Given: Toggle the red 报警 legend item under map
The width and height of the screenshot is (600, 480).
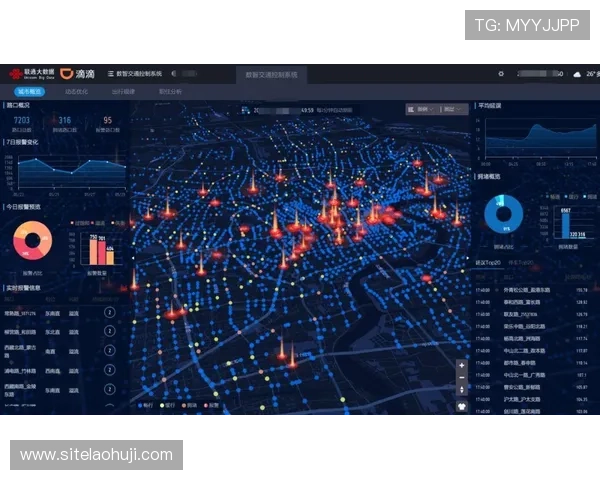Looking at the screenshot, I should pyautogui.click(x=210, y=406).
